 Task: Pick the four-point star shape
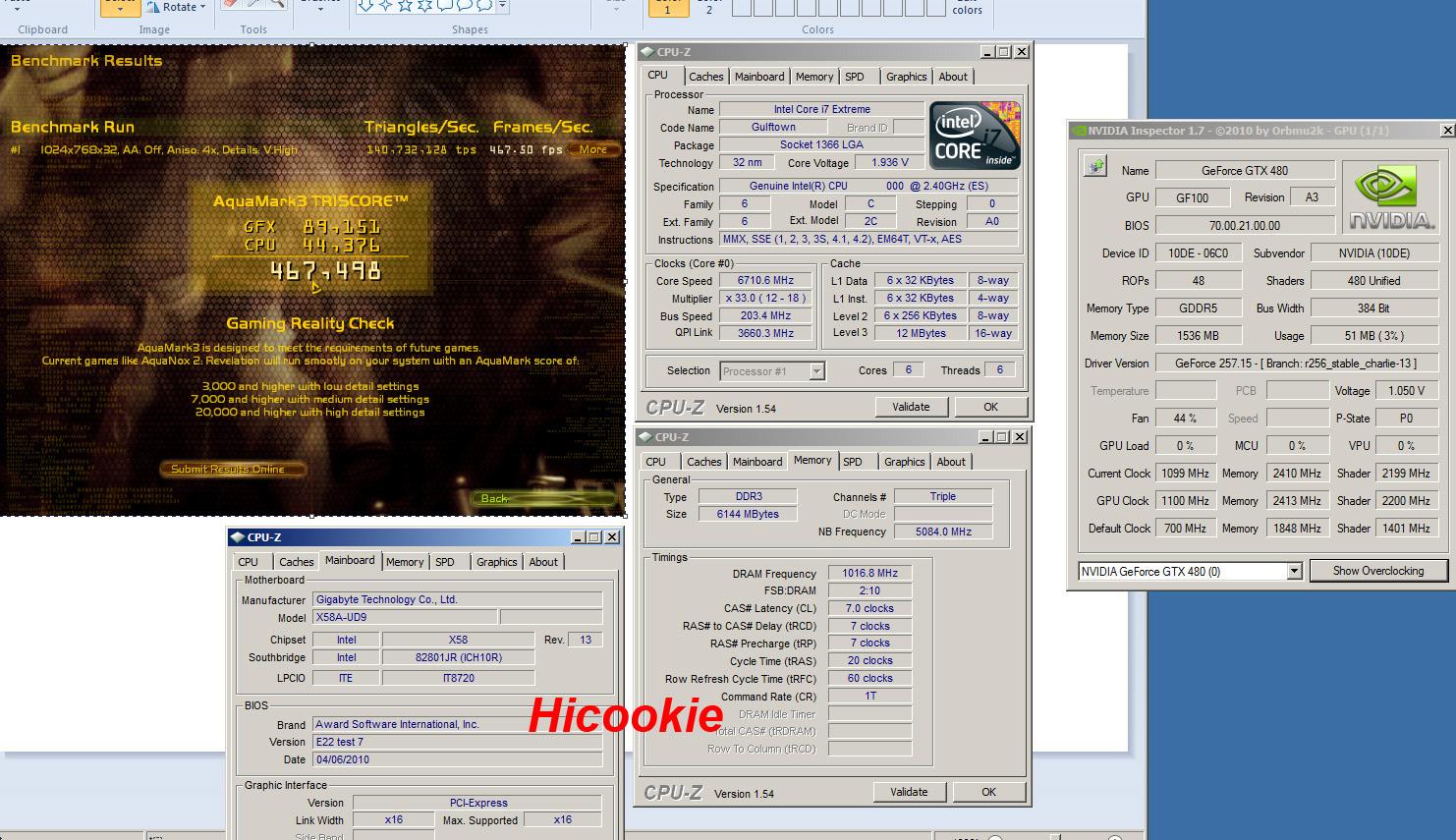385,6
